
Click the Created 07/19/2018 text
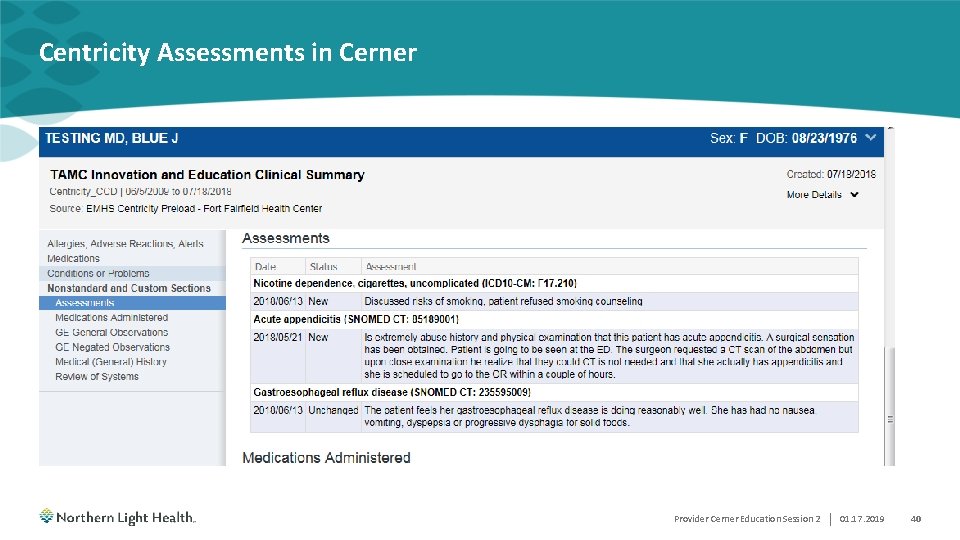(x=831, y=174)
